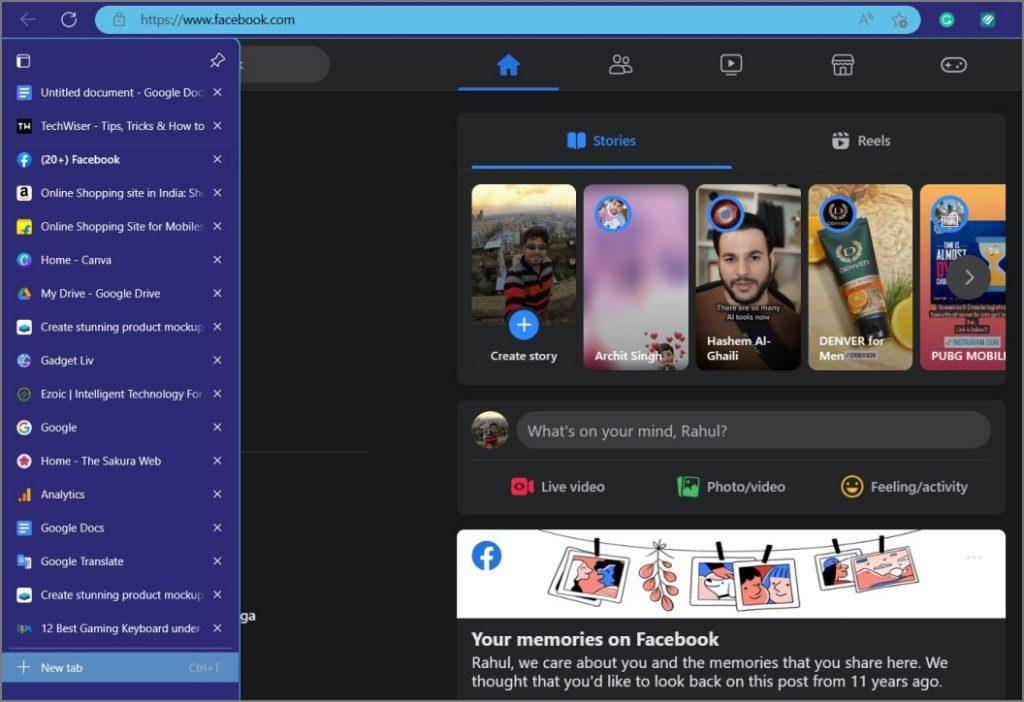Image resolution: width=1024 pixels, height=702 pixels.
Task: Close the Google tab
Action: tap(217, 427)
